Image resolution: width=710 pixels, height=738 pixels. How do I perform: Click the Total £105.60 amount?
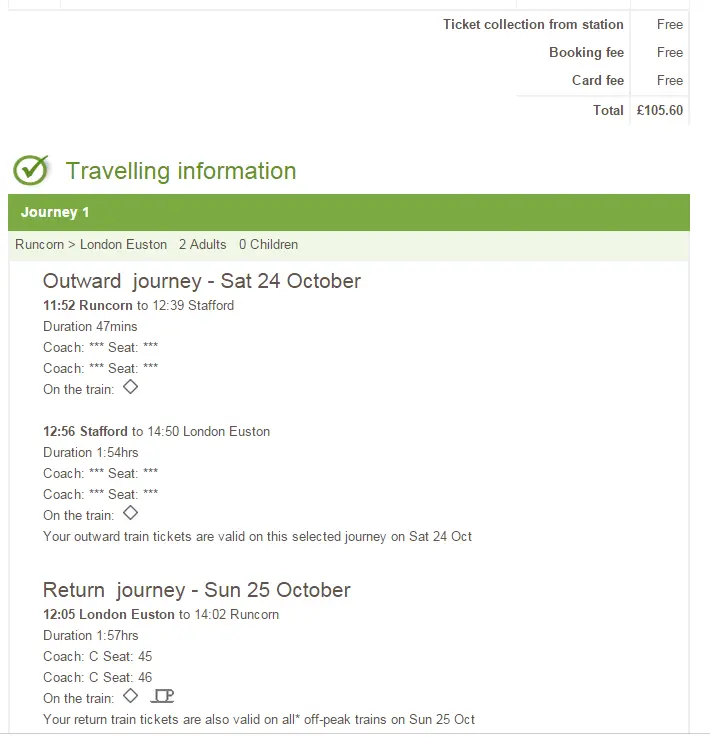click(659, 110)
